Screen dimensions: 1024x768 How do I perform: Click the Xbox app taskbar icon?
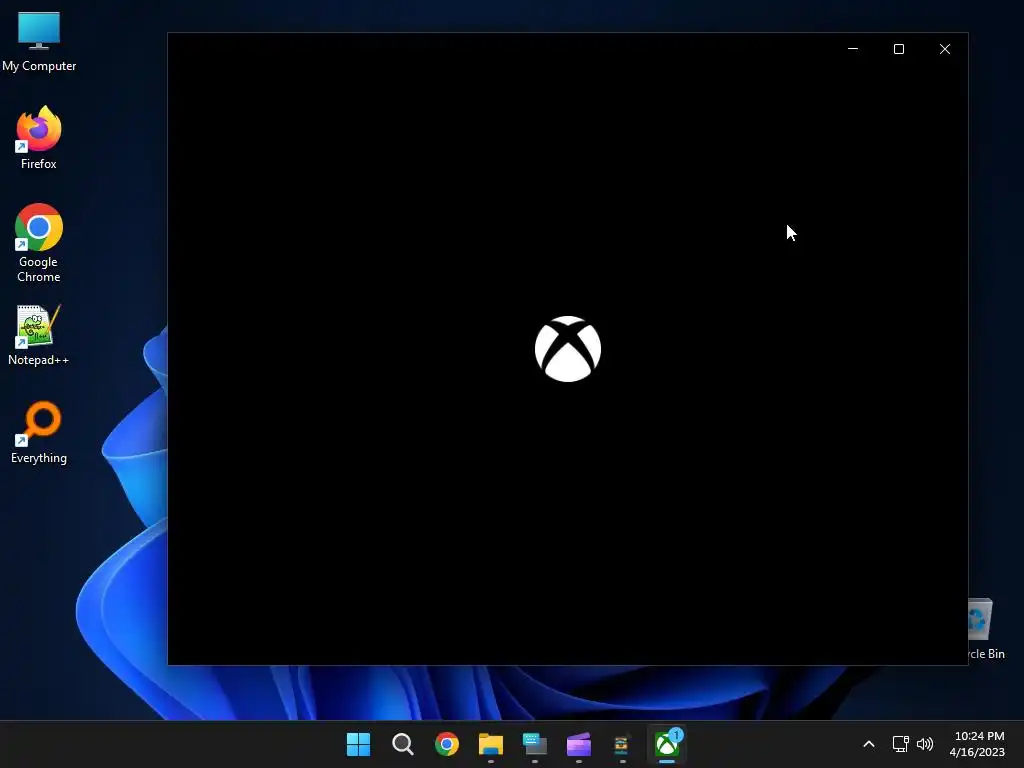pos(667,744)
